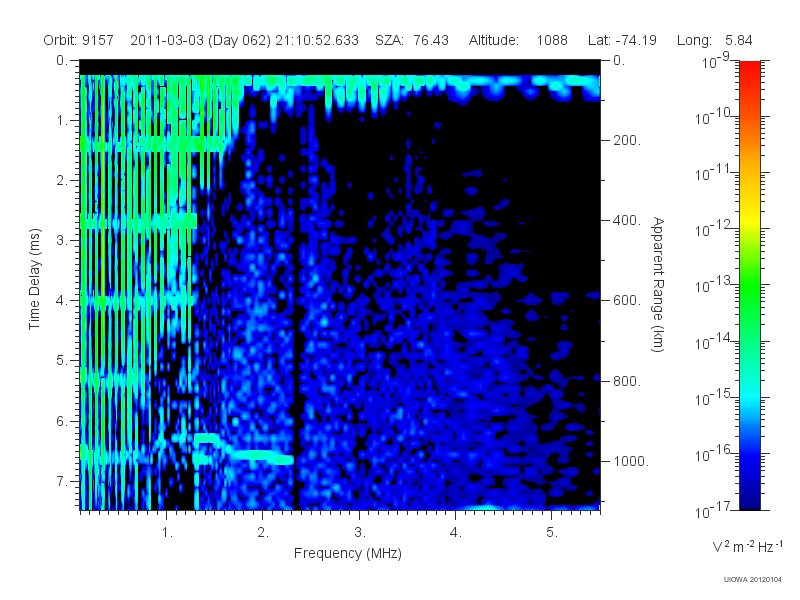Click the 200. apparent range tick label
Image resolution: width=800 pixels, height=600 pixels.
627,140
